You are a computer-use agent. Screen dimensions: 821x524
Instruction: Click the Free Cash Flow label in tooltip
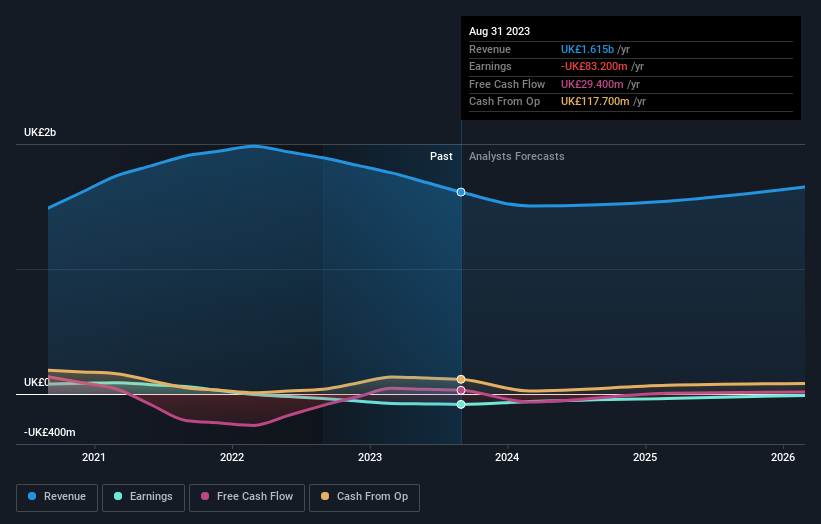(507, 84)
